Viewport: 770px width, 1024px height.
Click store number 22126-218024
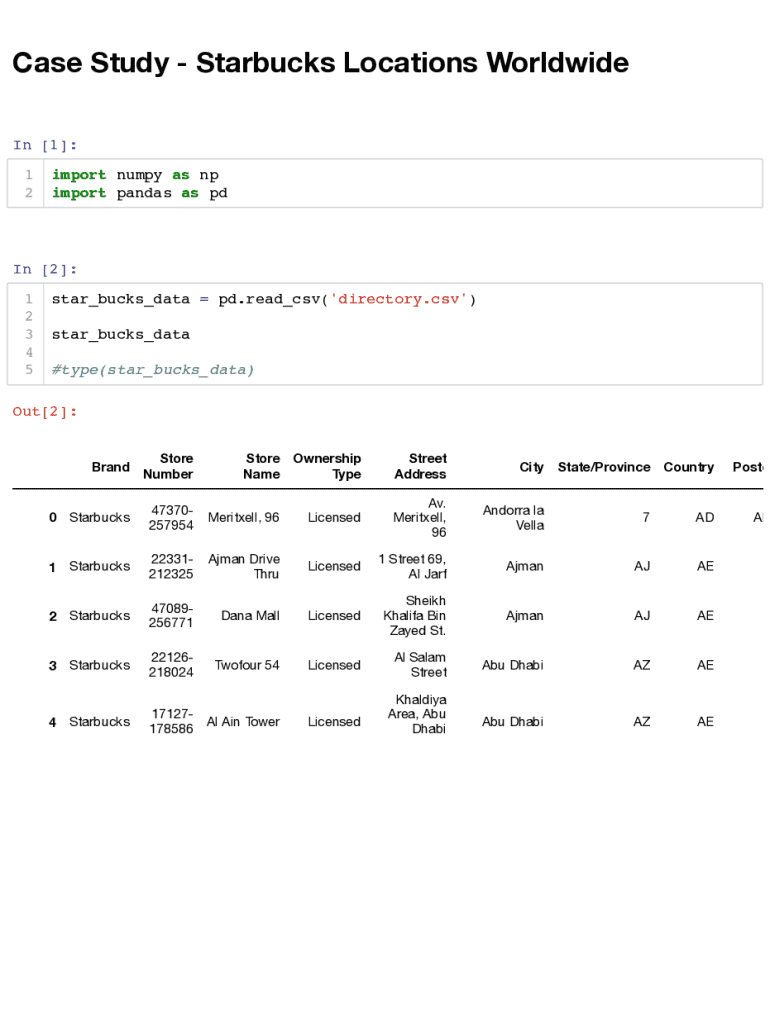coord(171,665)
